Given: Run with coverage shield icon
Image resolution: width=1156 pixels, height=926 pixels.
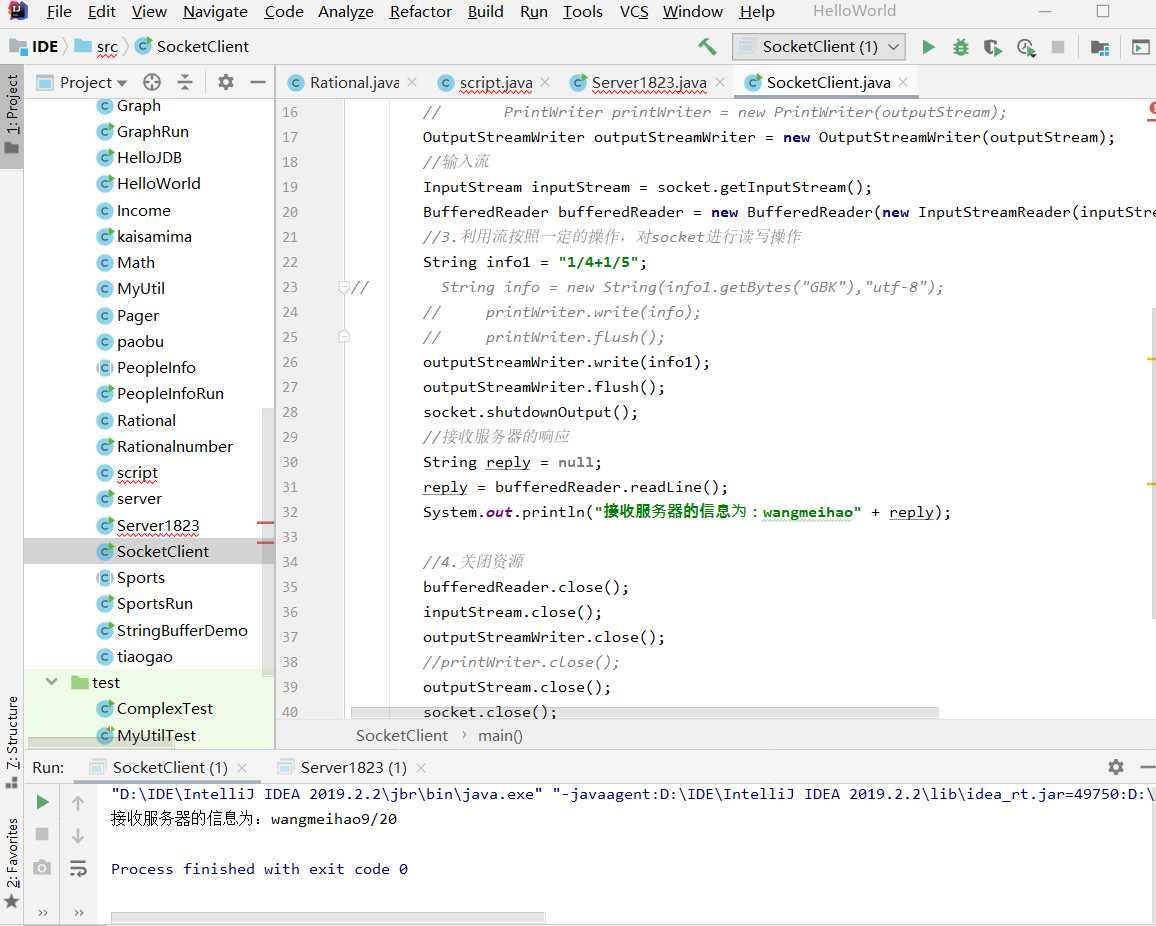Looking at the screenshot, I should click(x=992, y=47).
